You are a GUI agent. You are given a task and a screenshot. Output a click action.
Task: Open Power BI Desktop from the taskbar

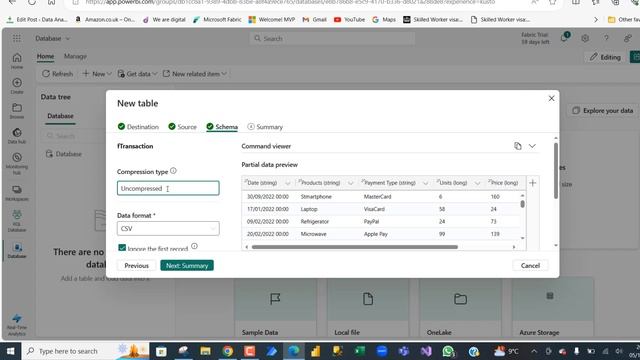tap(316, 351)
